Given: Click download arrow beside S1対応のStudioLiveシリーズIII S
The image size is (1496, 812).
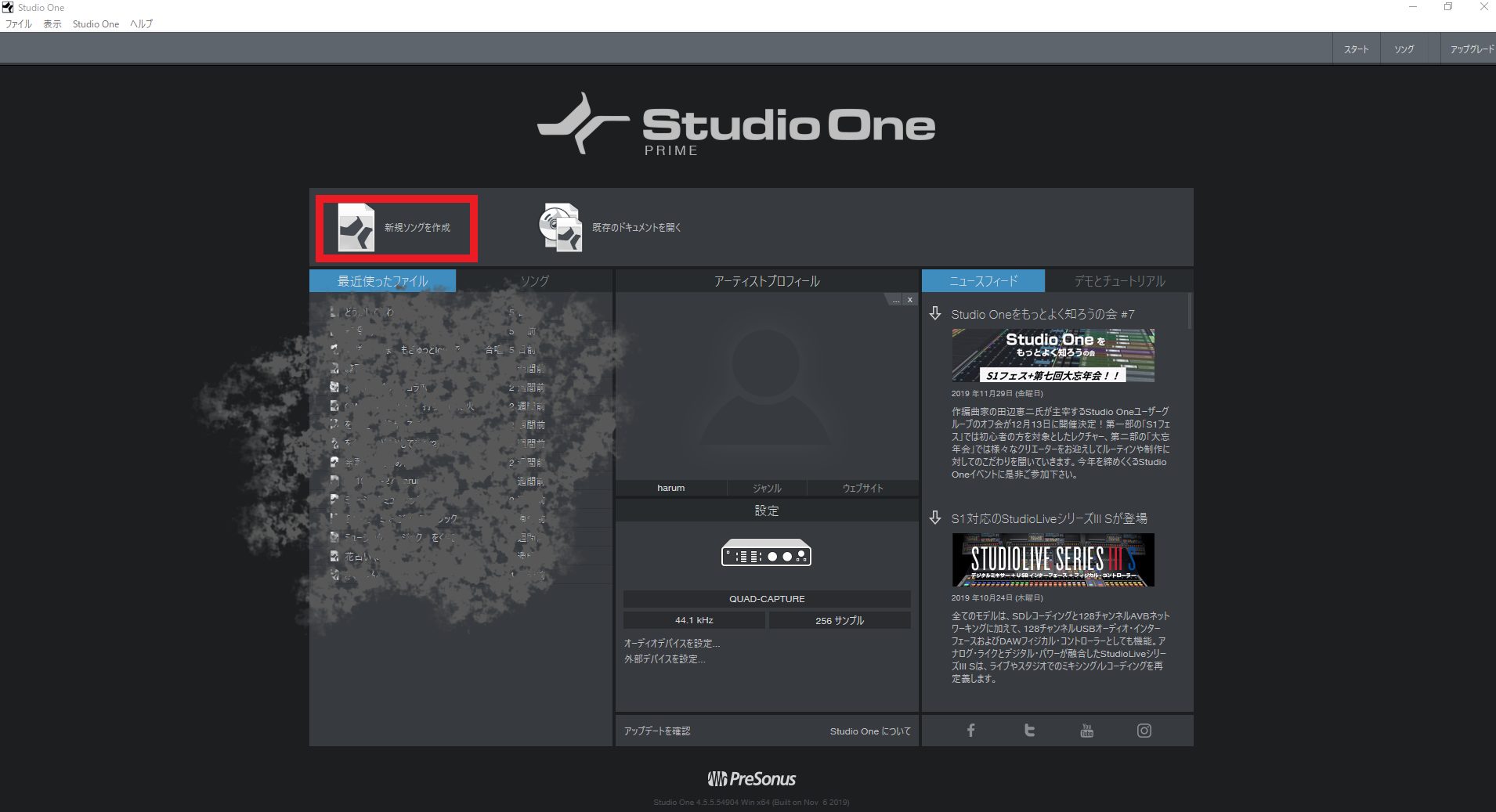Looking at the screenshot, I should click(935, 518).
